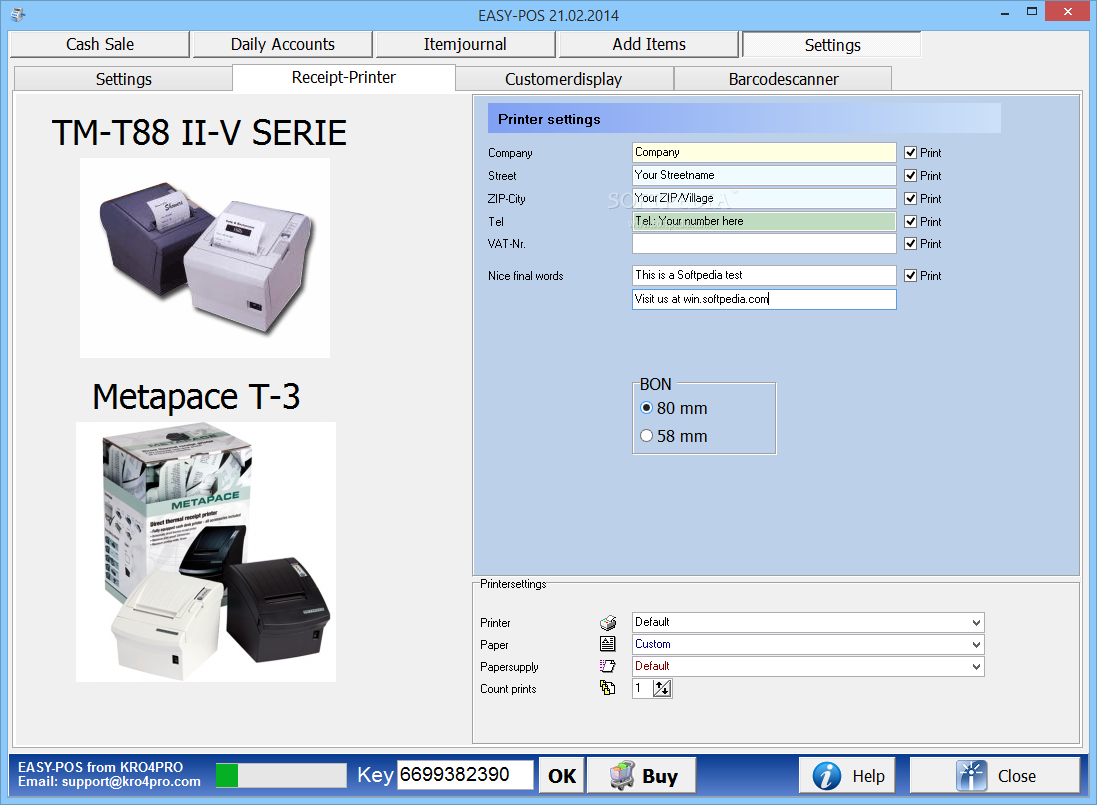Open Help with the info button
Screen dimensions: 1097x805
click(847, 776)
